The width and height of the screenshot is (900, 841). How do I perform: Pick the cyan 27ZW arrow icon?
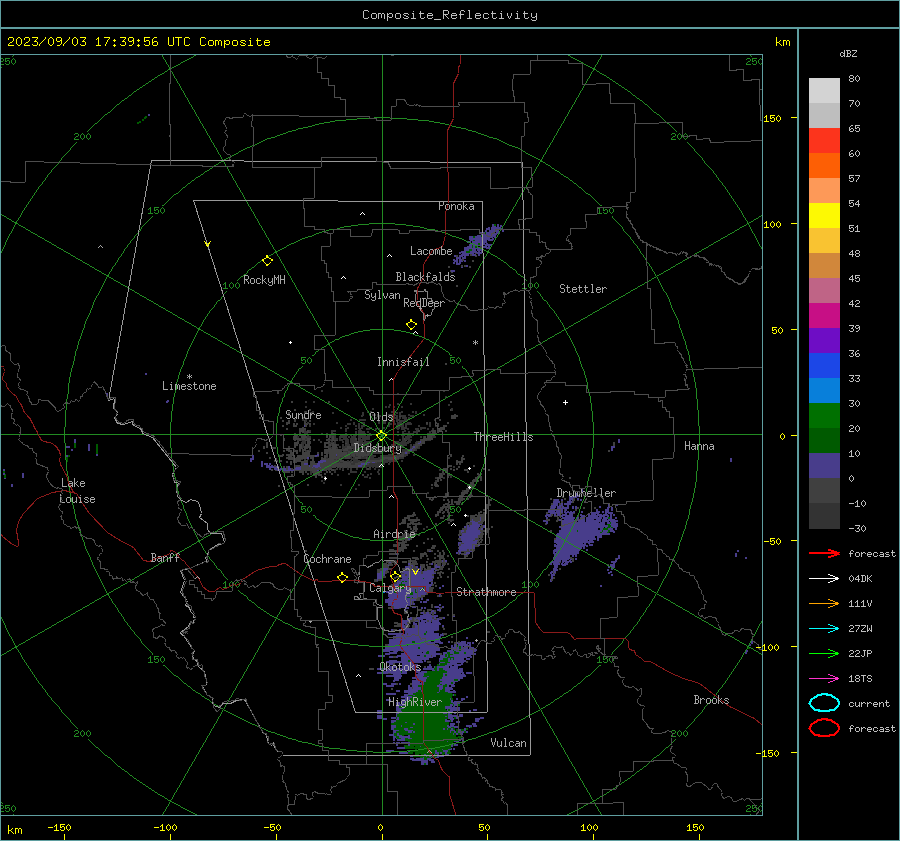click(x=824, y=629)
